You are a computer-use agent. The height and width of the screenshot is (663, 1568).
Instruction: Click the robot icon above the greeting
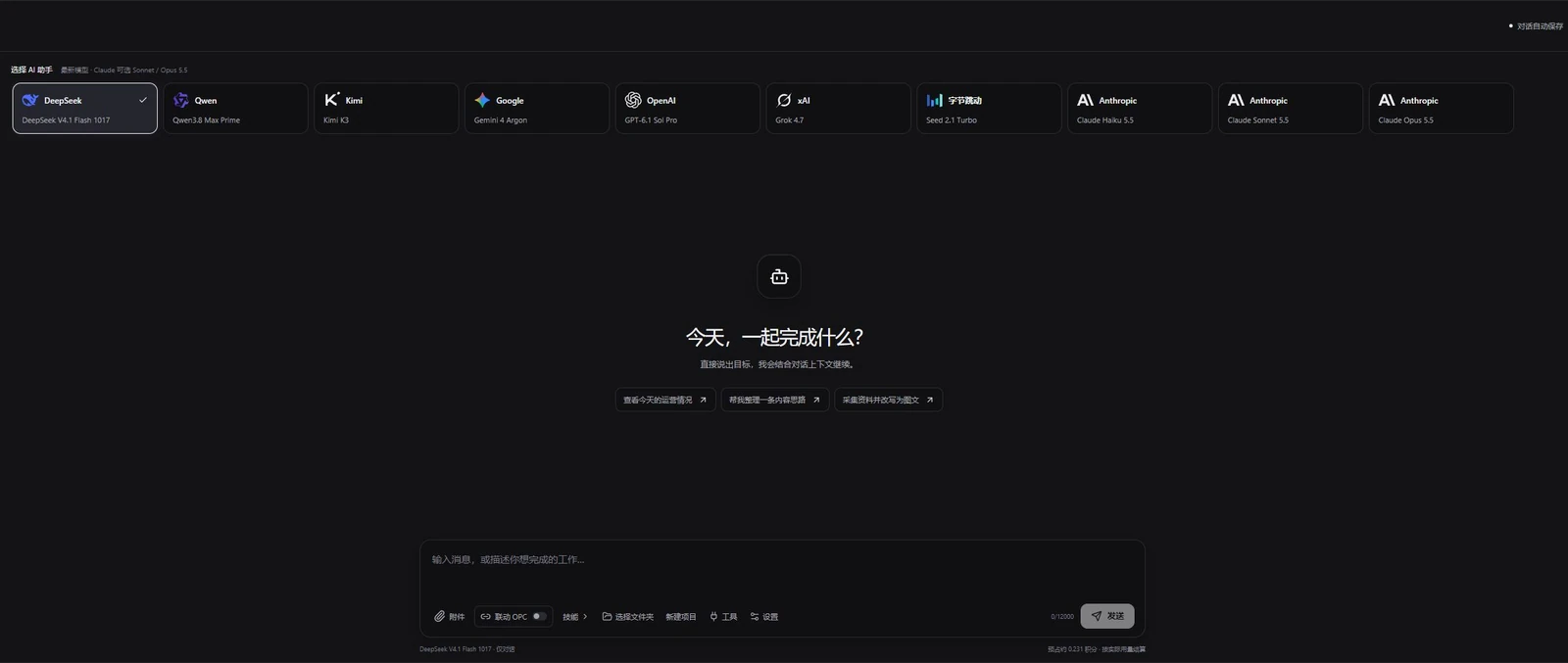point(779,277)
